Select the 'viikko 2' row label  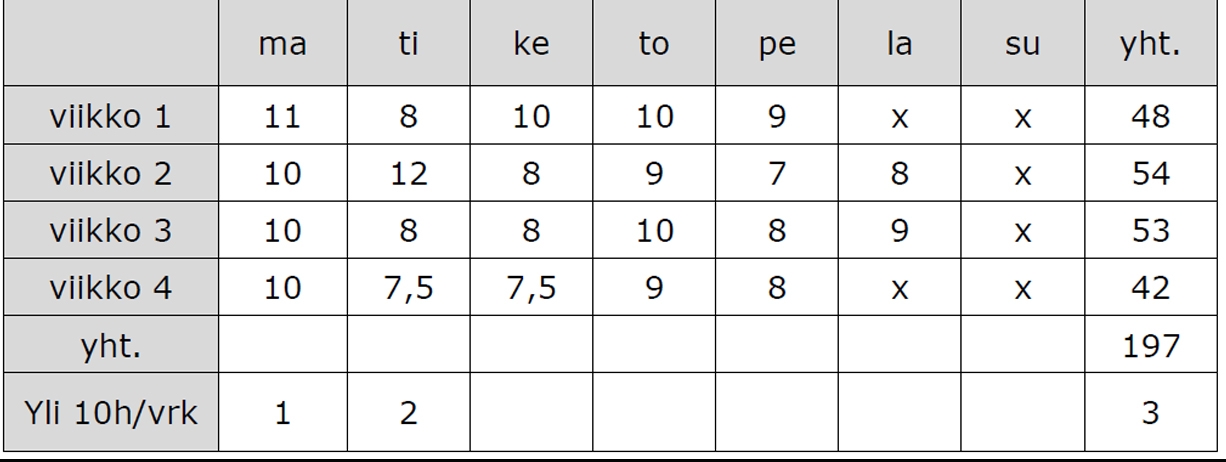coord(111,174)
